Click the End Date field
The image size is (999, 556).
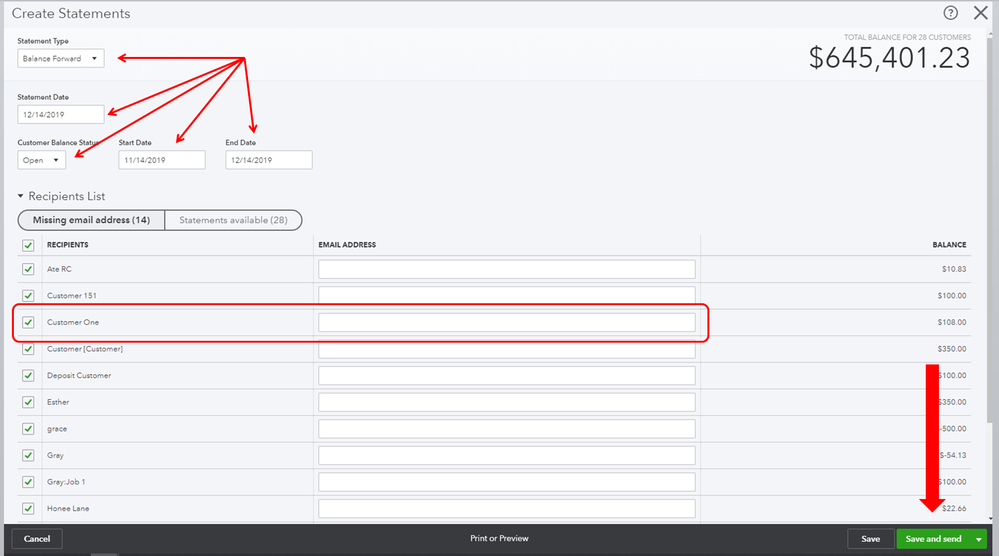pyautogui.click(x=269, y=160)
